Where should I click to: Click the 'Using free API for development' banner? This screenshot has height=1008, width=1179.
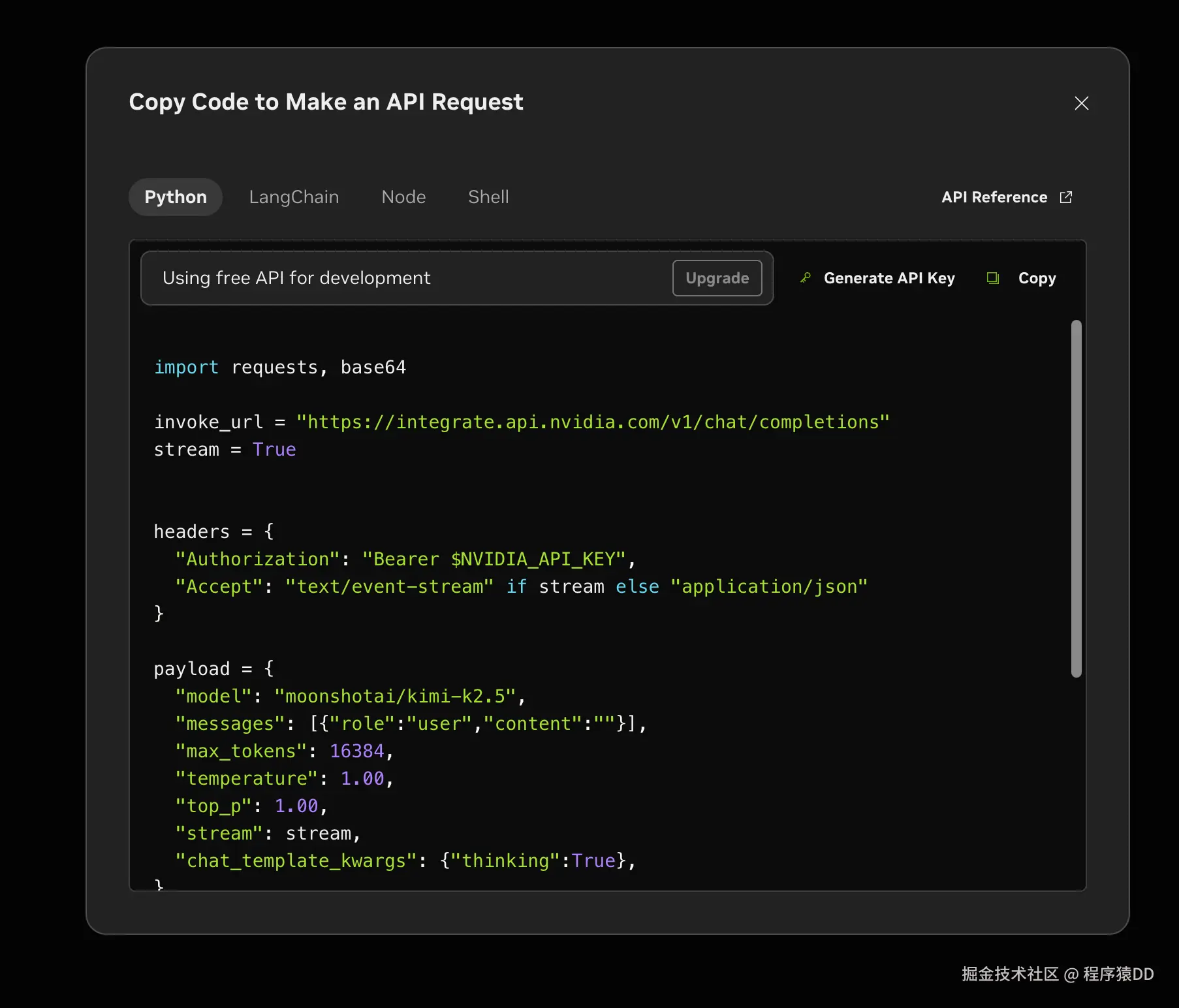[296, 278]
